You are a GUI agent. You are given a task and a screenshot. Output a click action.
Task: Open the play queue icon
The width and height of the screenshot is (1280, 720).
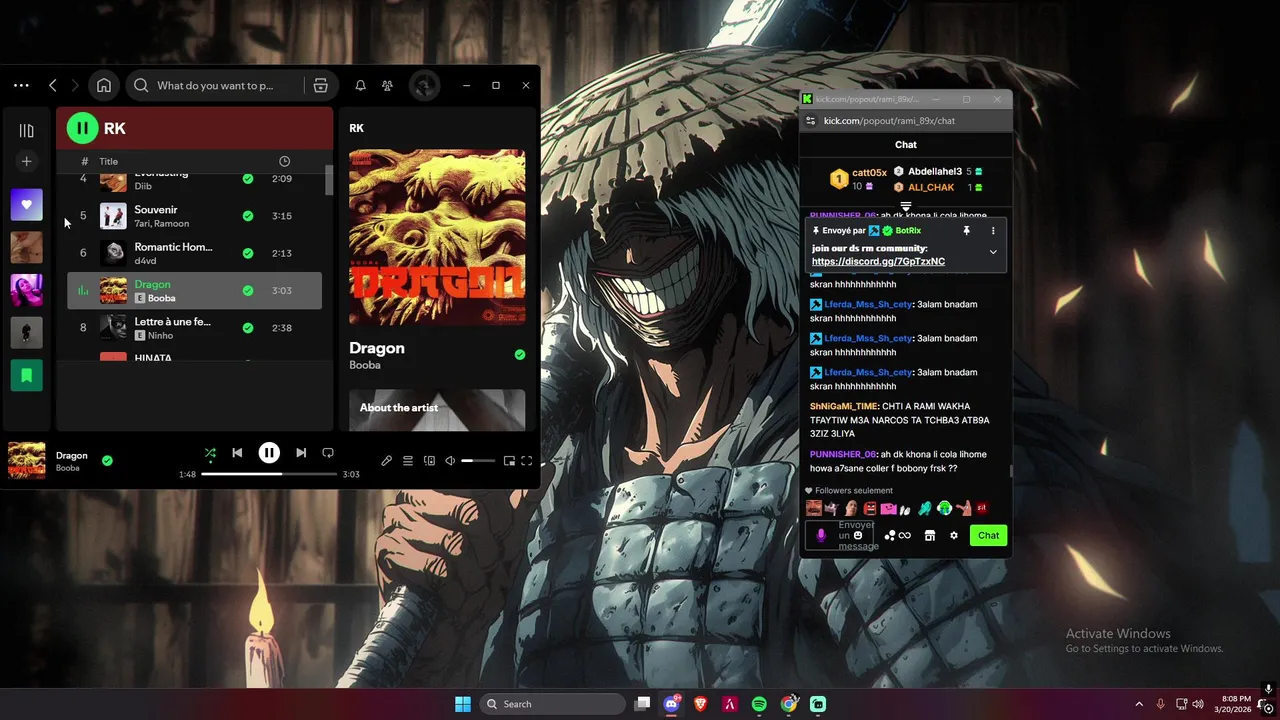click(408, 461)
